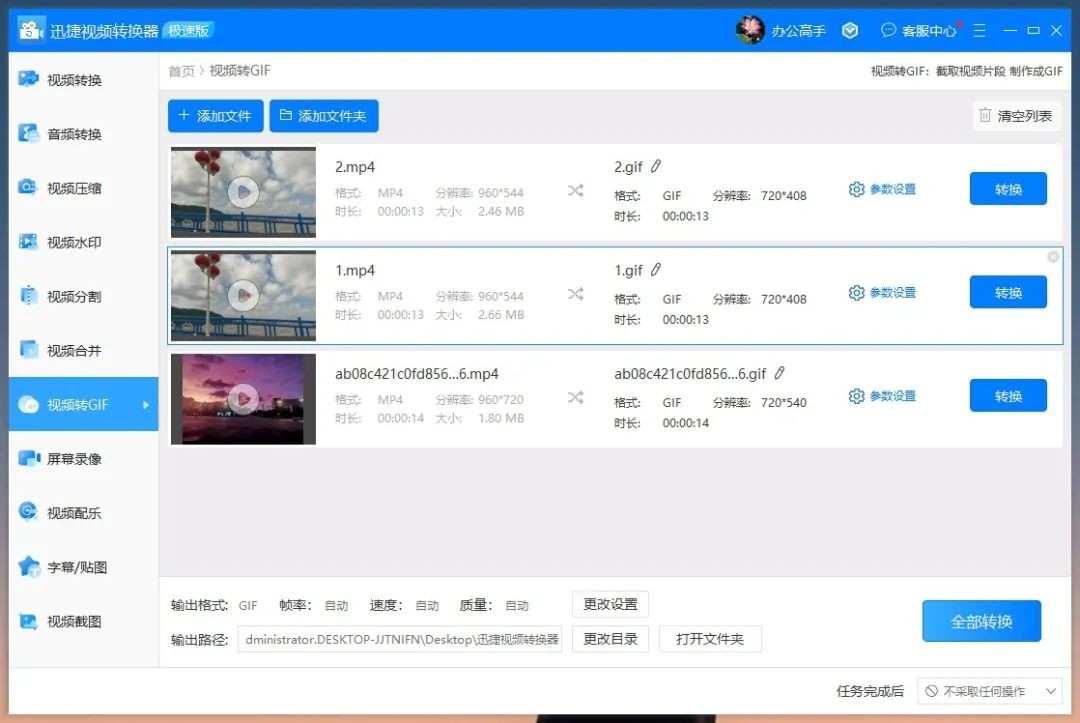Select the 视频转GIF sidebar item

[83, 404]
